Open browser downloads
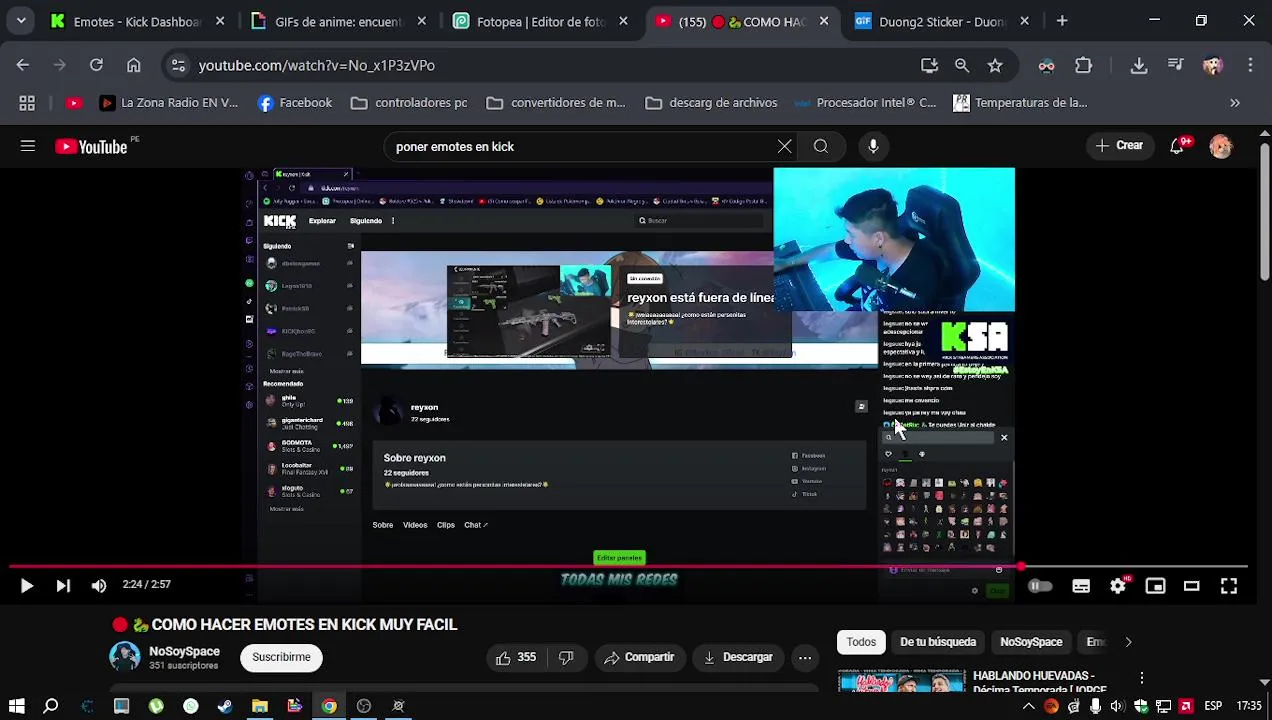 (x=1139, y=65)
